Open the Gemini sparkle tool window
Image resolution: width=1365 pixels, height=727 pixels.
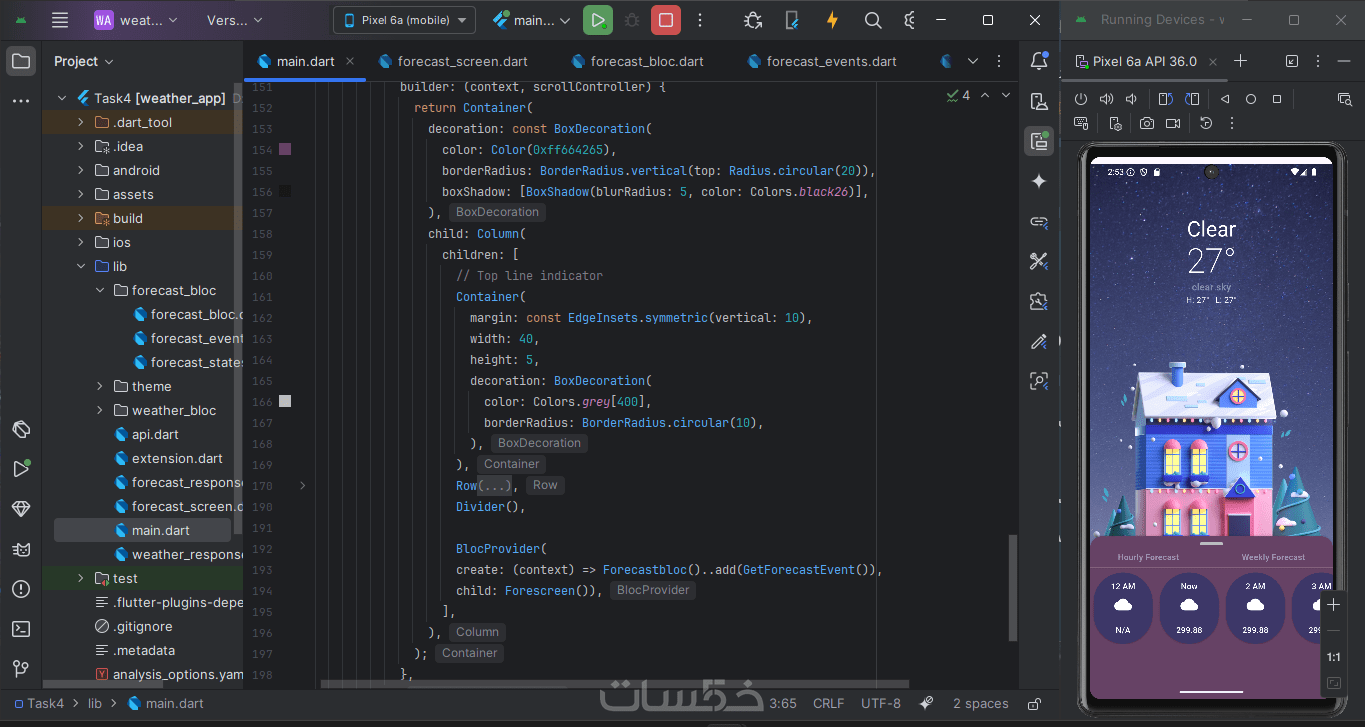[1039, 181]
